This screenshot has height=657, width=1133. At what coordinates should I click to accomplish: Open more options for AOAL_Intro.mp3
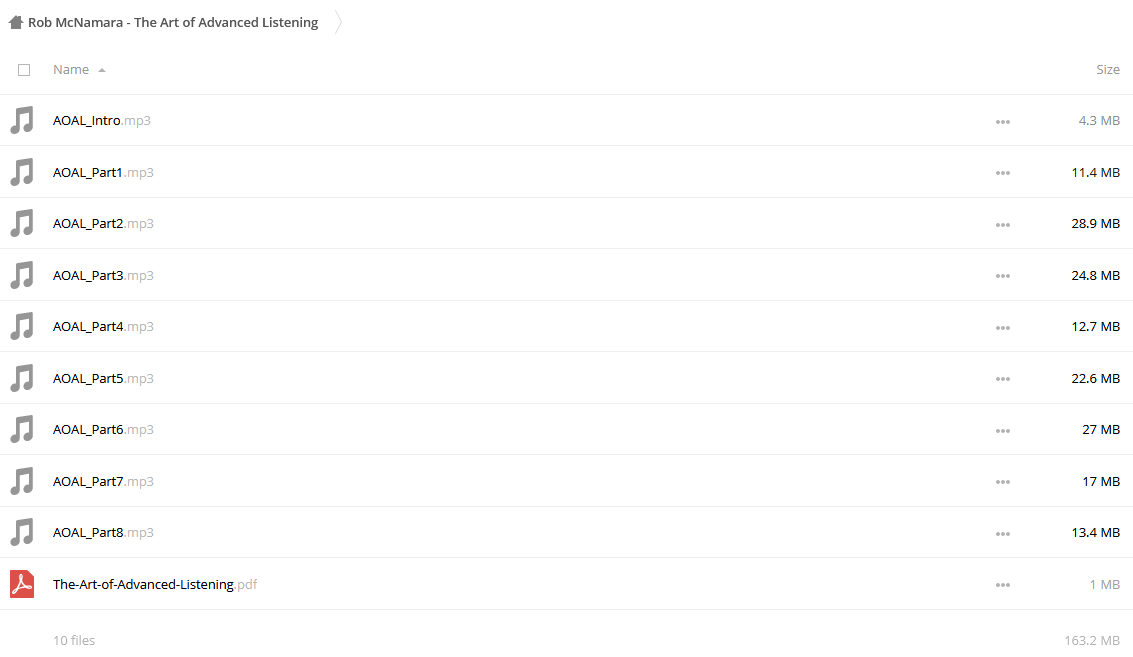tap(1002, 121)
